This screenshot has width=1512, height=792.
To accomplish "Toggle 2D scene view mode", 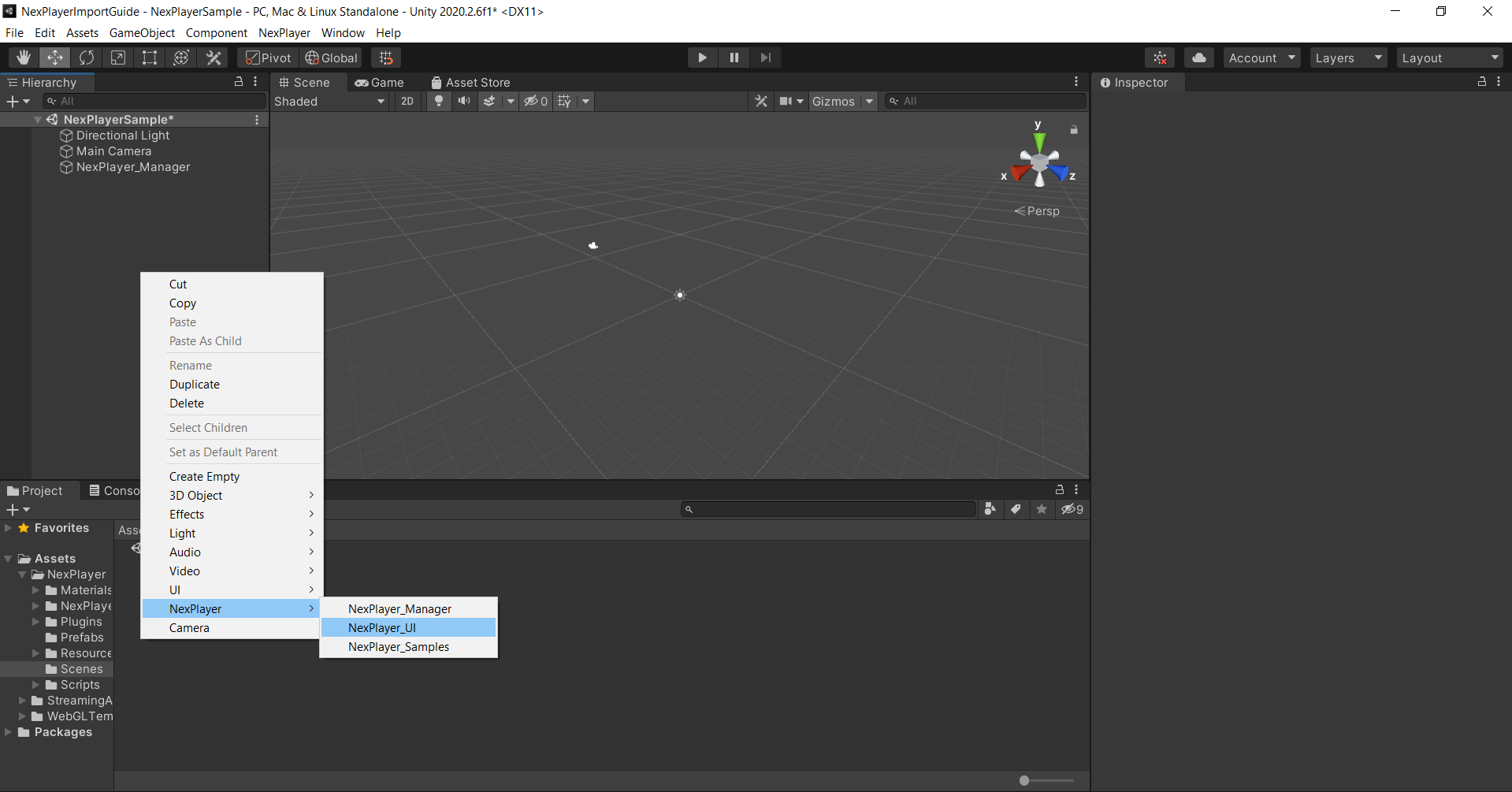I will (407, 101).
